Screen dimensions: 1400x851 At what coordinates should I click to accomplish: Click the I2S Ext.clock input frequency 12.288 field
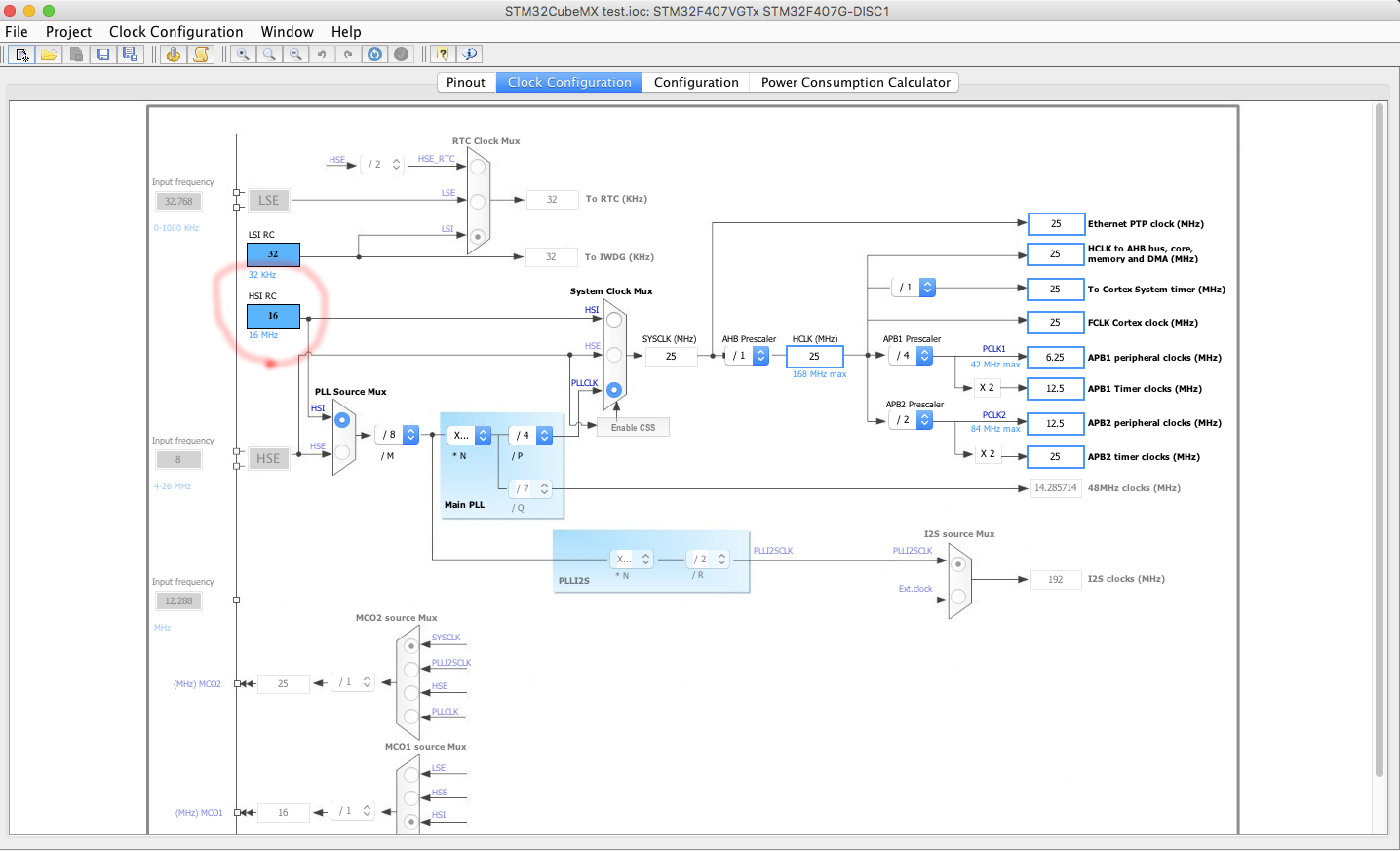coord(178,600)
